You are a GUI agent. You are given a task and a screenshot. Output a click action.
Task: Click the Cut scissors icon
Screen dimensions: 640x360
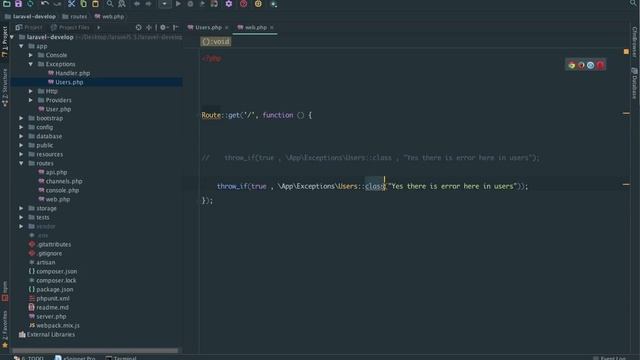point(71,4)
